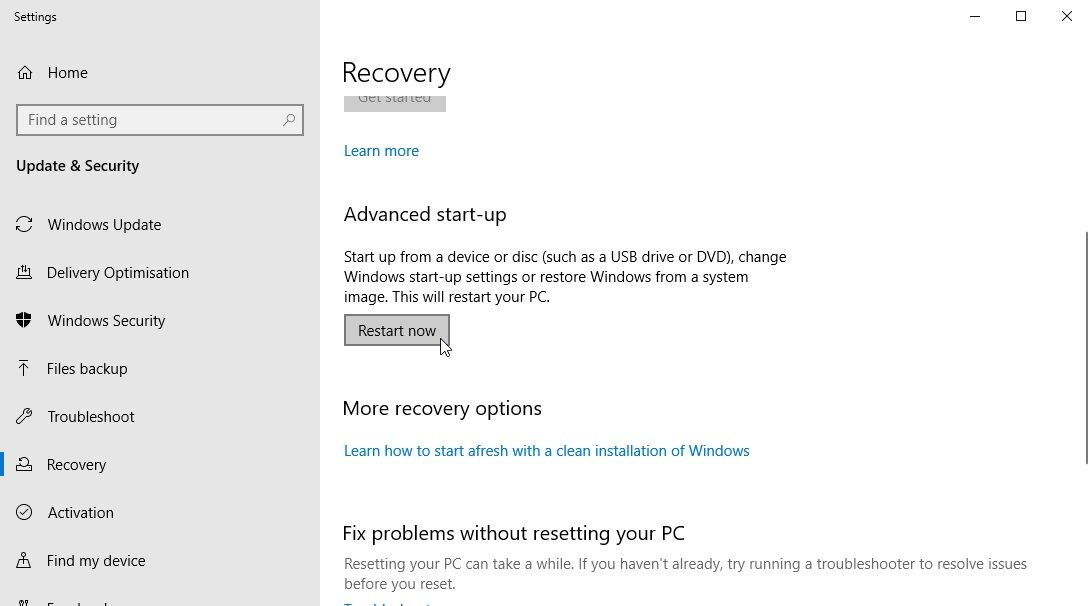
Task: Open the Troubleshoot link at the bottom
Action: 385,603
